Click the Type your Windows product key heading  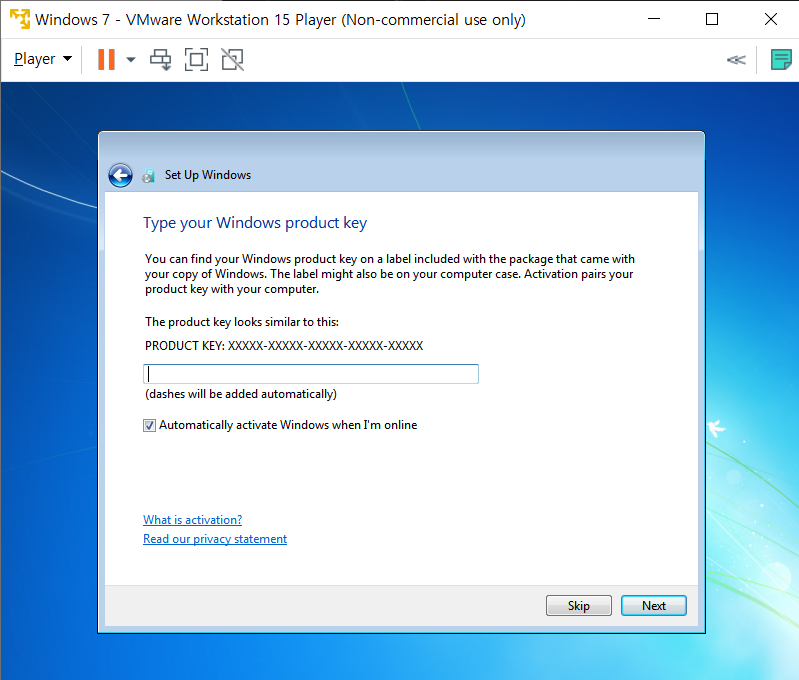pyautogui.click(x=255, y=223)
